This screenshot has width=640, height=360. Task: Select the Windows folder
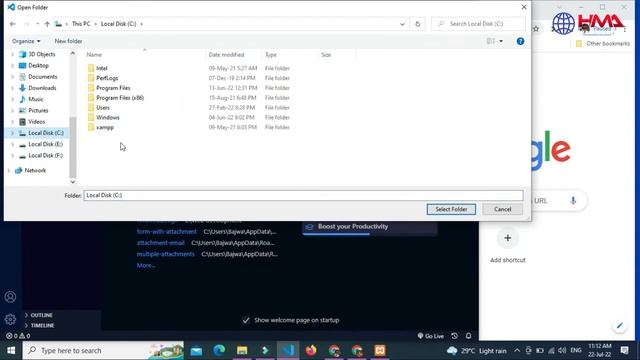pyautogui.click(x=108, y=117)
